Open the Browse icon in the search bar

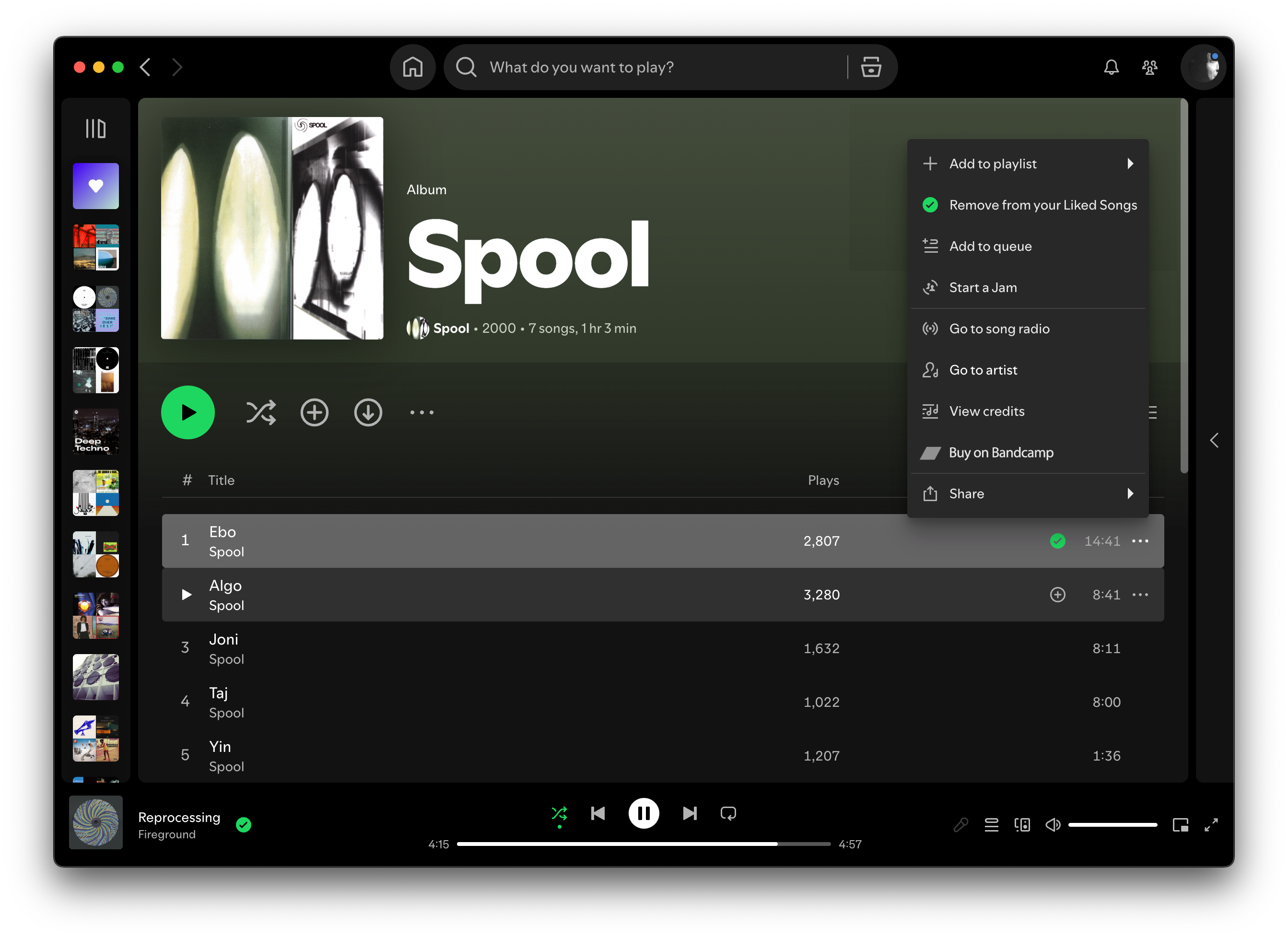[871, 67]
